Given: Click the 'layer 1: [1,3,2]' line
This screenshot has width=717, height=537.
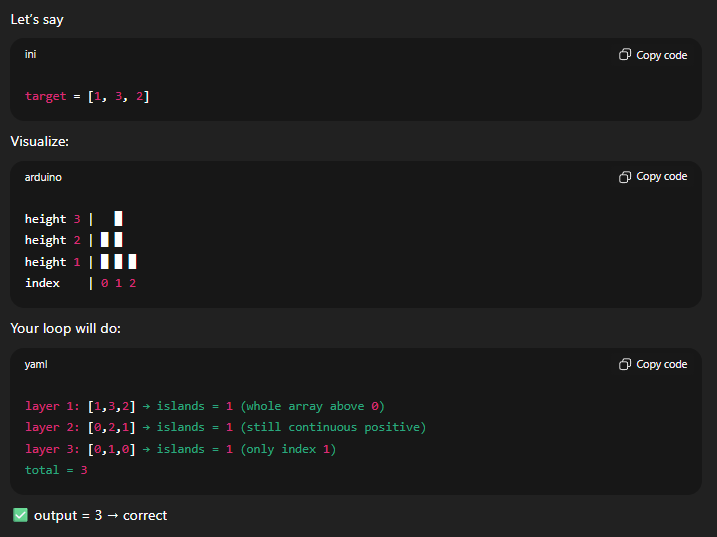Looking at the screenshot, I should pos(205,406).
